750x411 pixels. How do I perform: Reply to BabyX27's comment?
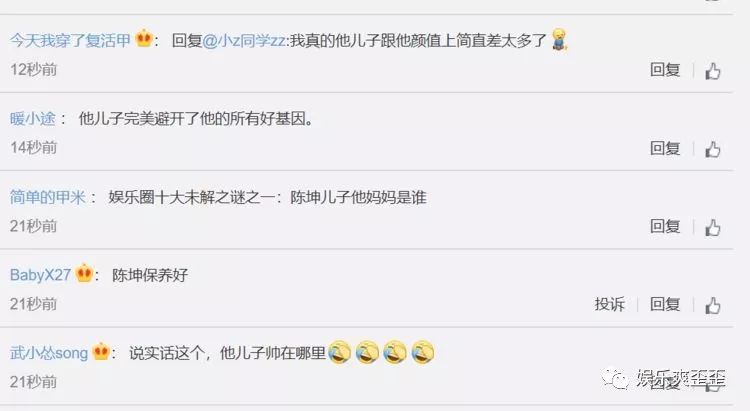coord(665,304)
